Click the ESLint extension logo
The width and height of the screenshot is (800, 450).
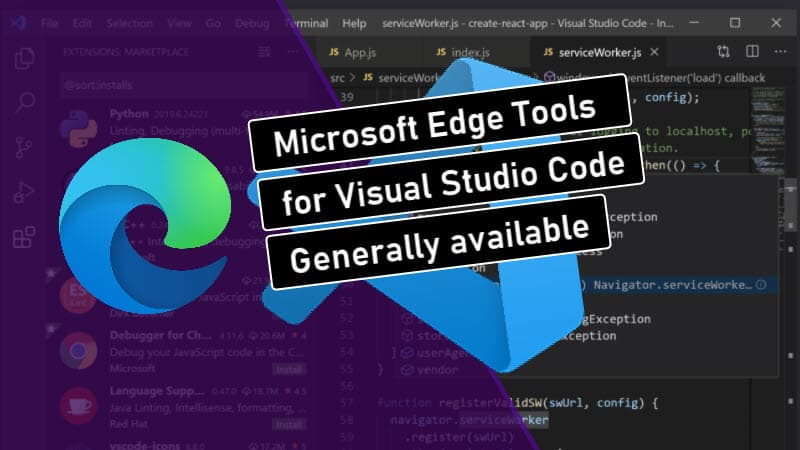coord(78,295)
